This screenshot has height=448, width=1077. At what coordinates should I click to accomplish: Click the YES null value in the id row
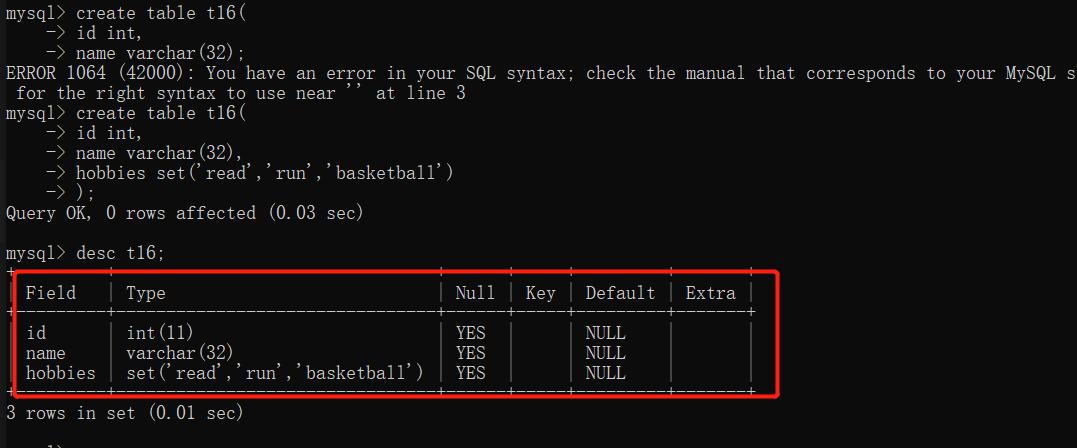click(470, 333)
